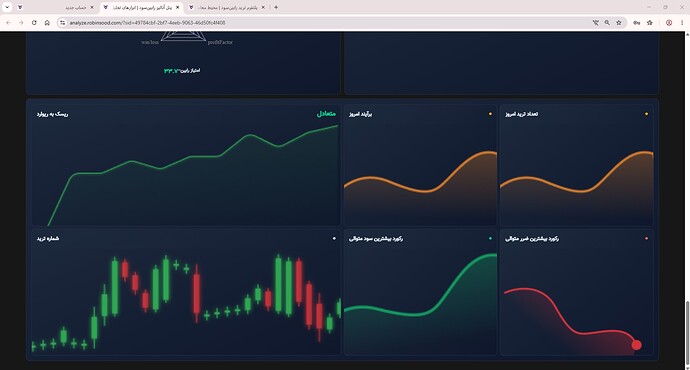This screenshot has height=370, width=690.
Task: Minimize the browser window
Action: [649, 7]
